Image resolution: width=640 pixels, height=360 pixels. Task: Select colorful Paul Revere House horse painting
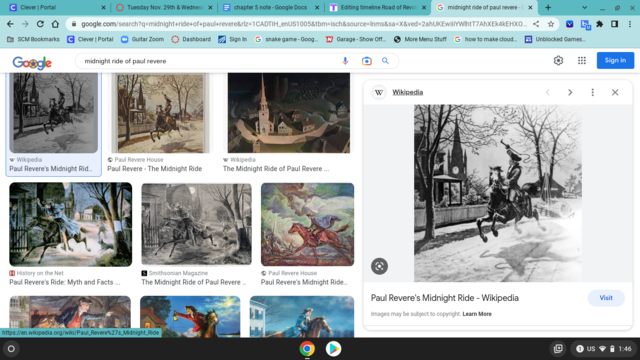307,224
